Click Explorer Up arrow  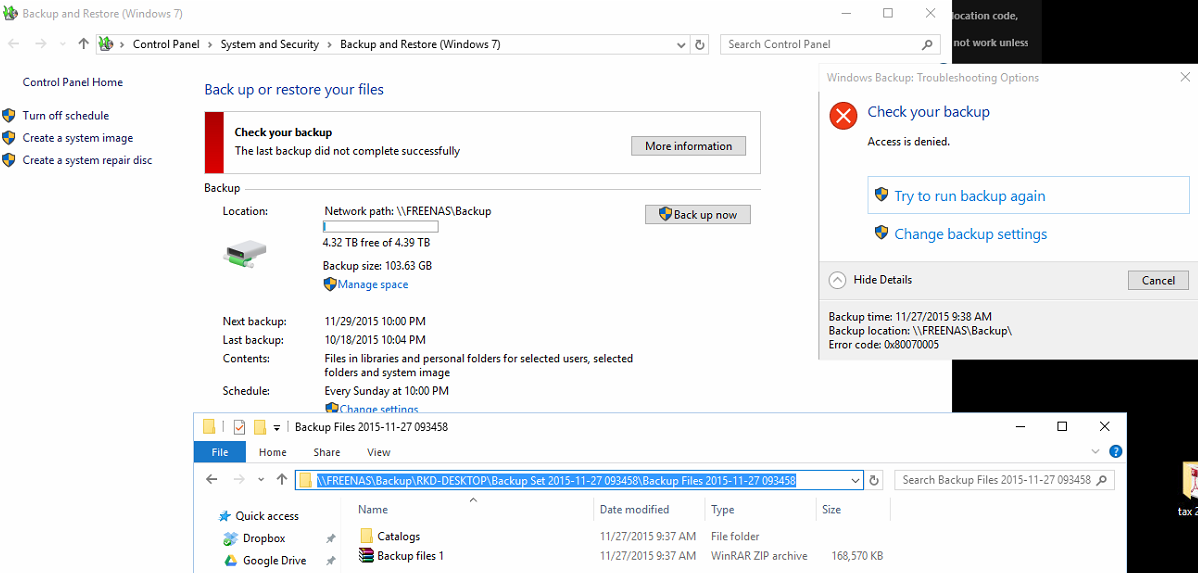click(x=282, y=480)
